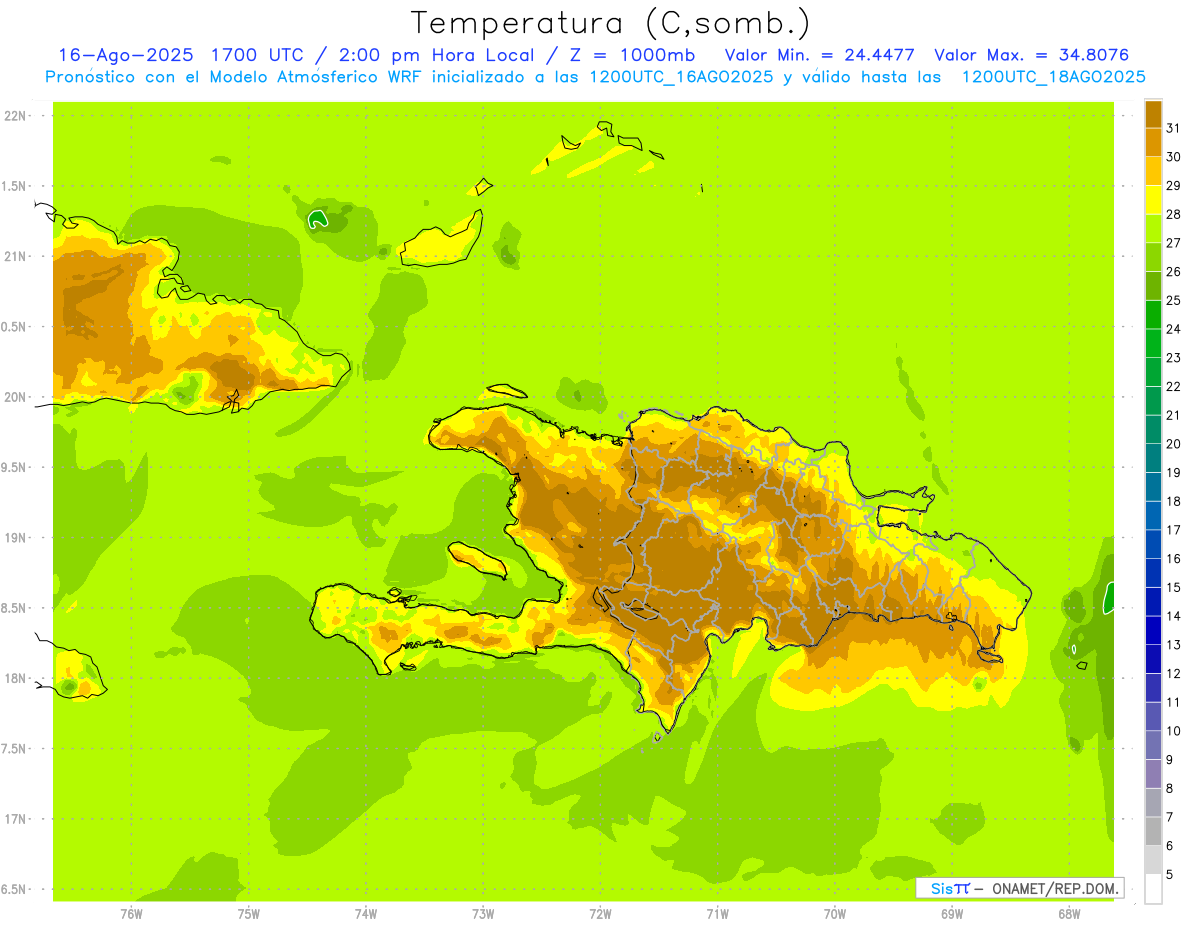Click the latitude axis label "18N"
The height and width of the screenshot is (927, 1200).
(17, 678)
